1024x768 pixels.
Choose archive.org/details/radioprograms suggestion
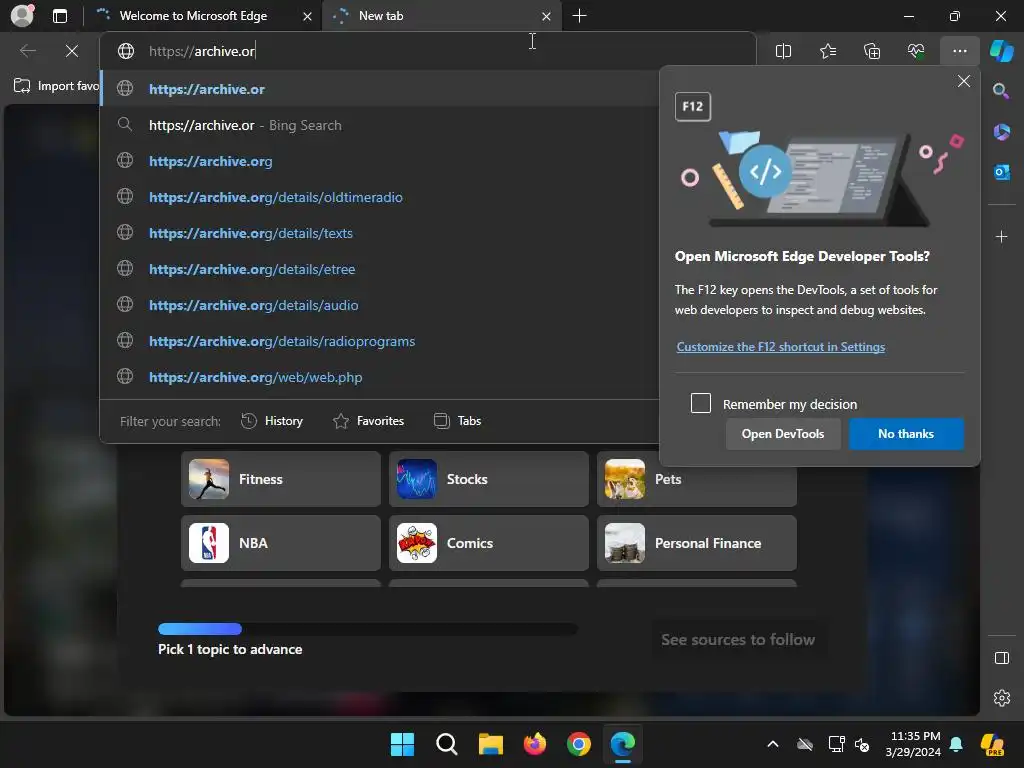(x=379, y=340)
